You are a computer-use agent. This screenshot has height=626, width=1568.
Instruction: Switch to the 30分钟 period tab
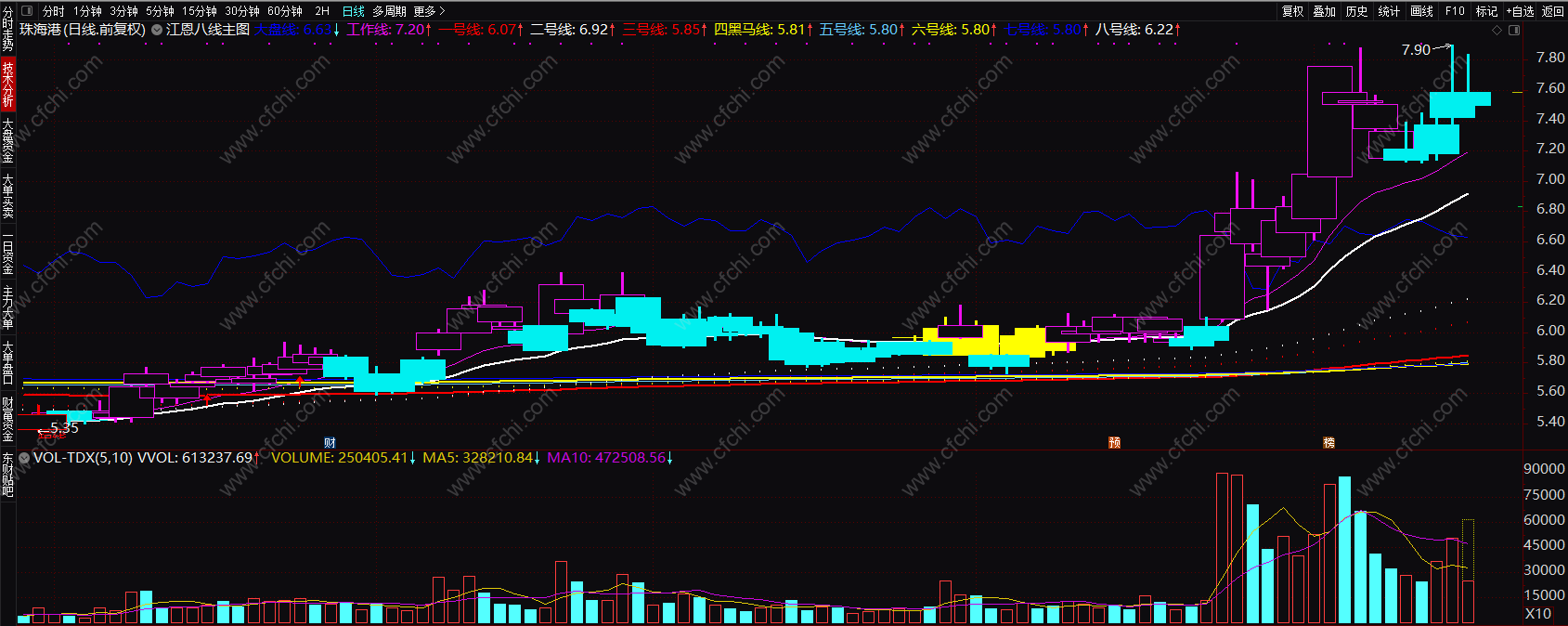coord(242,11)
